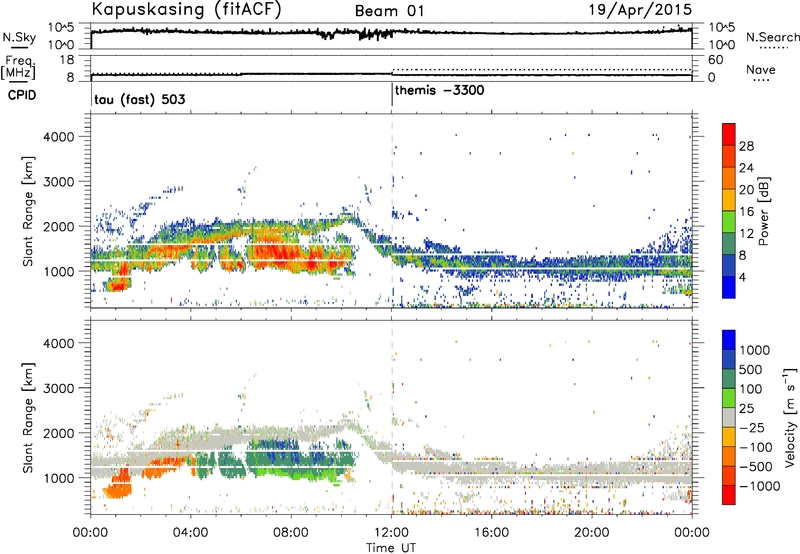800x554 pixels.
Task: Click the velocity scale value -25
Action: (x=751, y=427)
